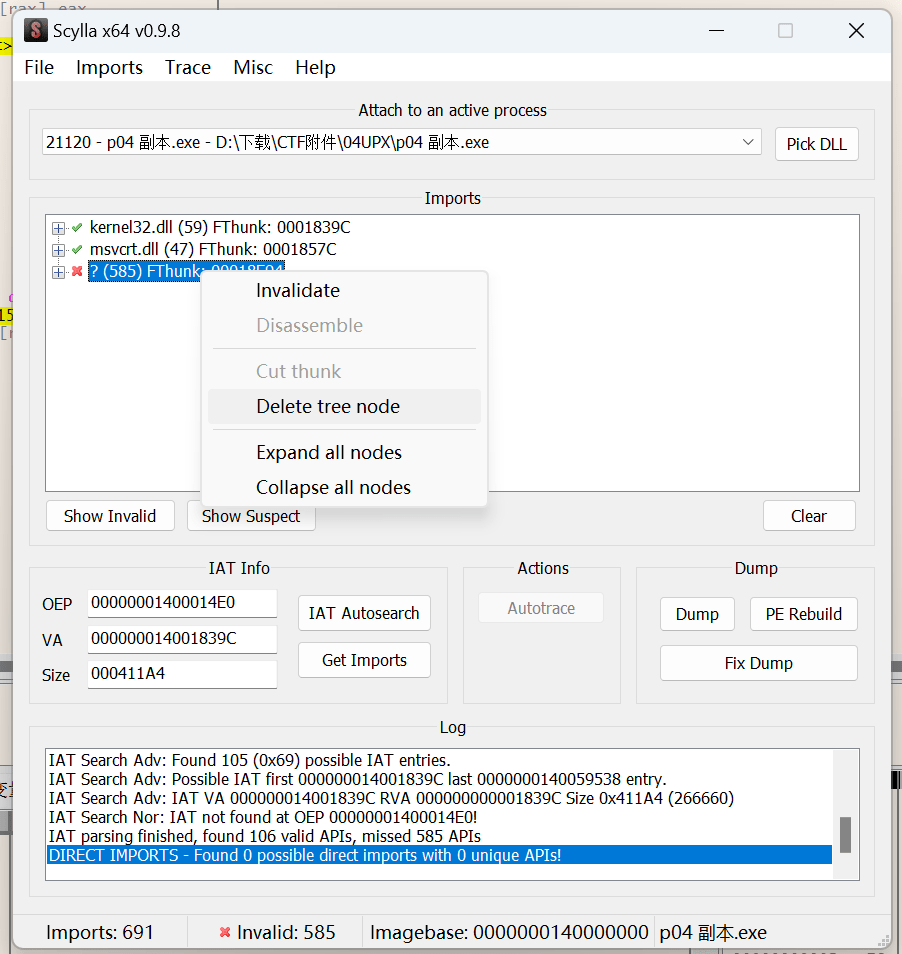Click the OEP address input field
Viewport: 902px width, 954px height.
click(182, 603)
